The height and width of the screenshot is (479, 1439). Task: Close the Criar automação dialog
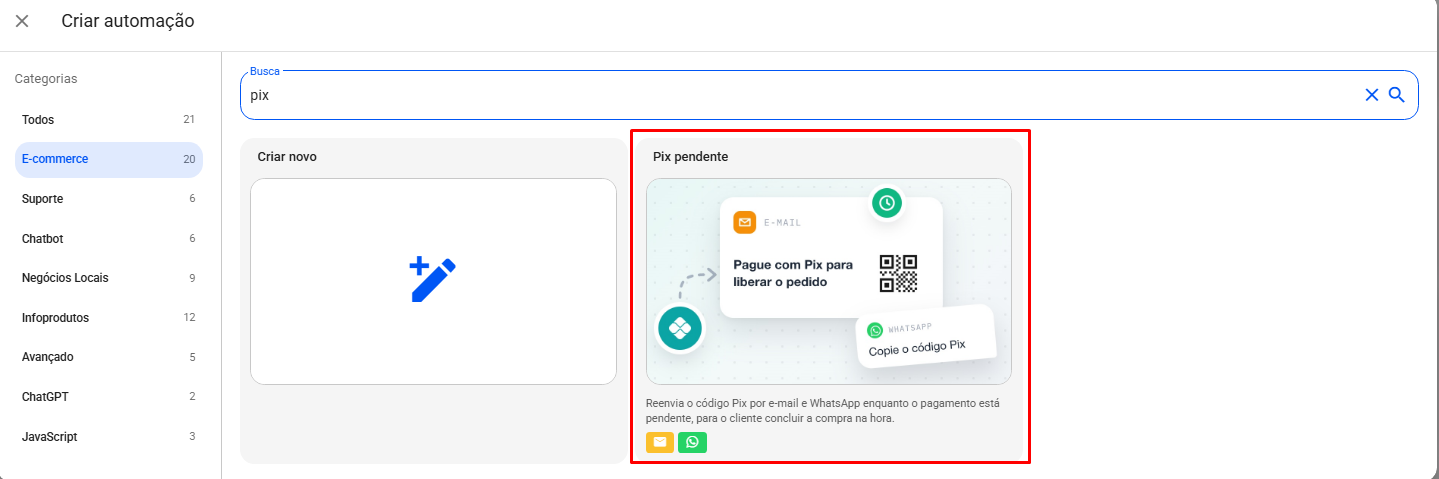[22, 21]
